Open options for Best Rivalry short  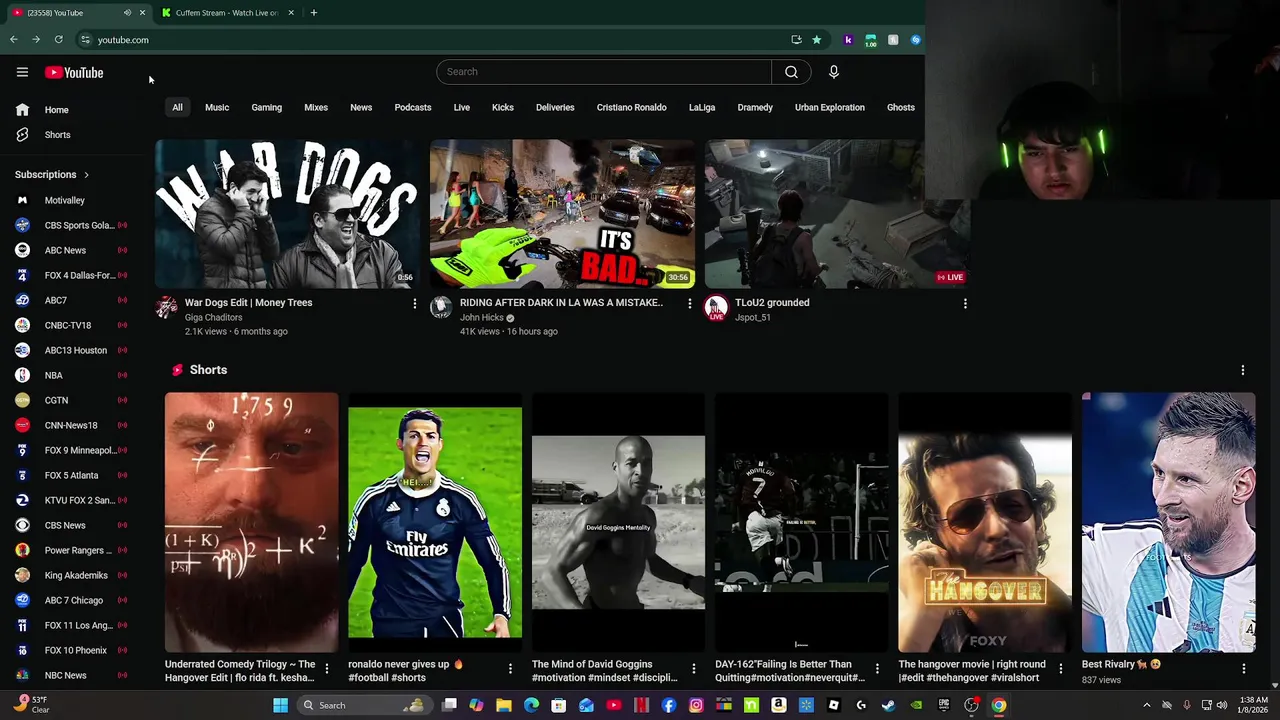pyautogui.click(x=1244, y=669)
